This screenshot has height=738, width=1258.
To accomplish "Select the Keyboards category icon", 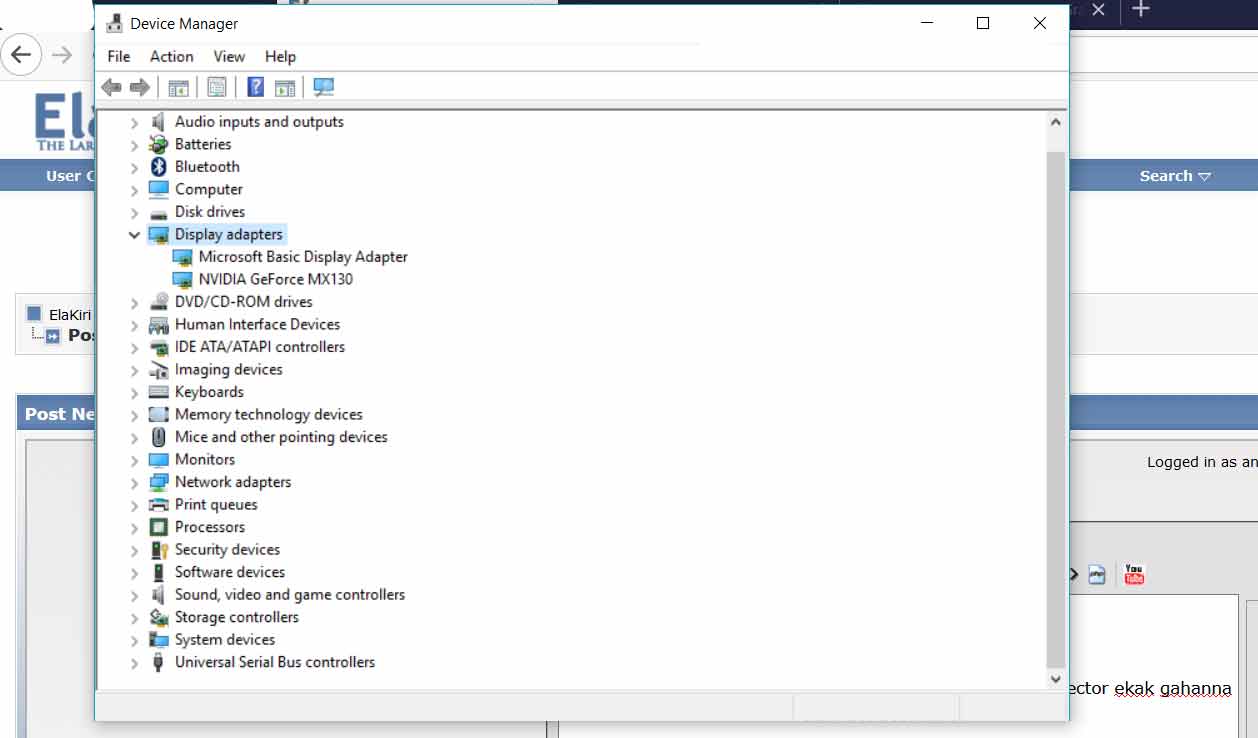I will (x=158, y=392).
